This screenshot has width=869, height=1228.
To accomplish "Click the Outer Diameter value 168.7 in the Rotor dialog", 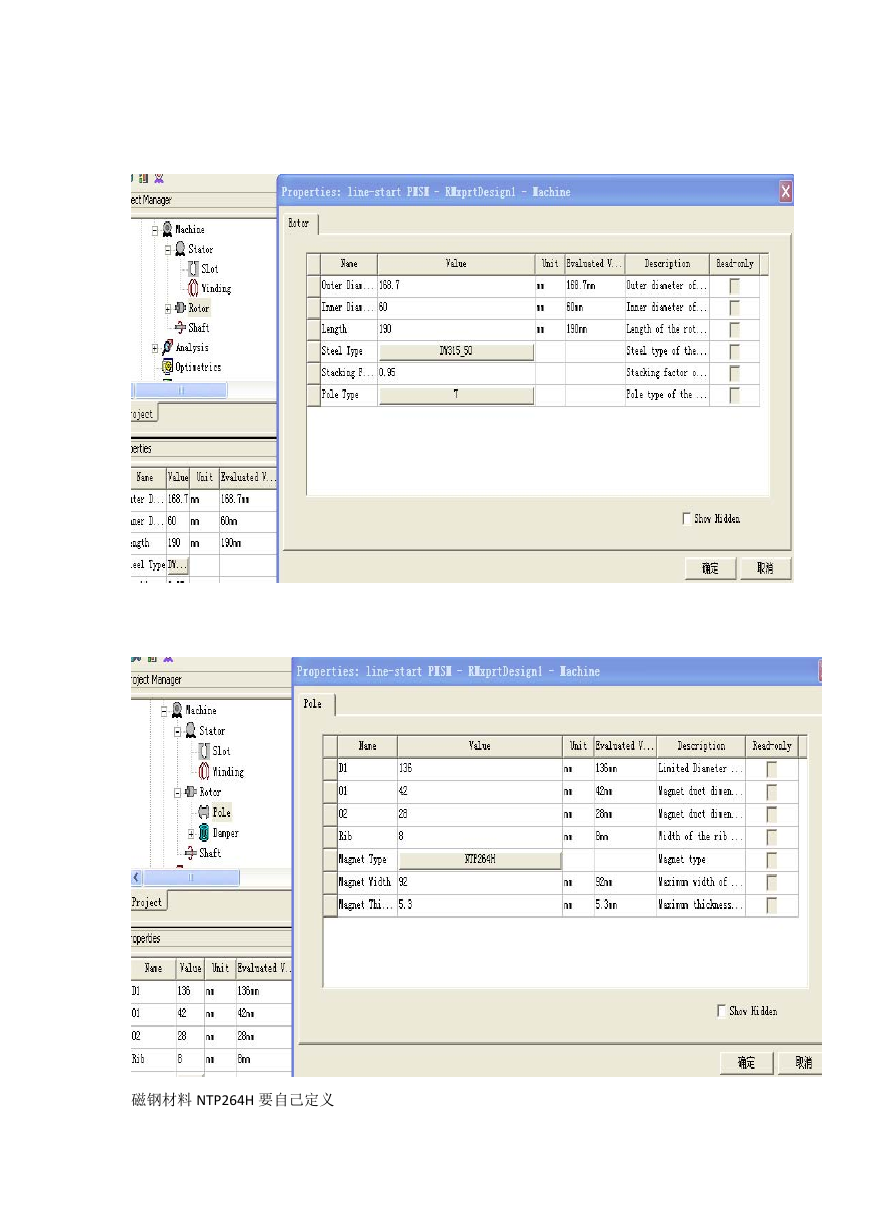I will 456,286.
